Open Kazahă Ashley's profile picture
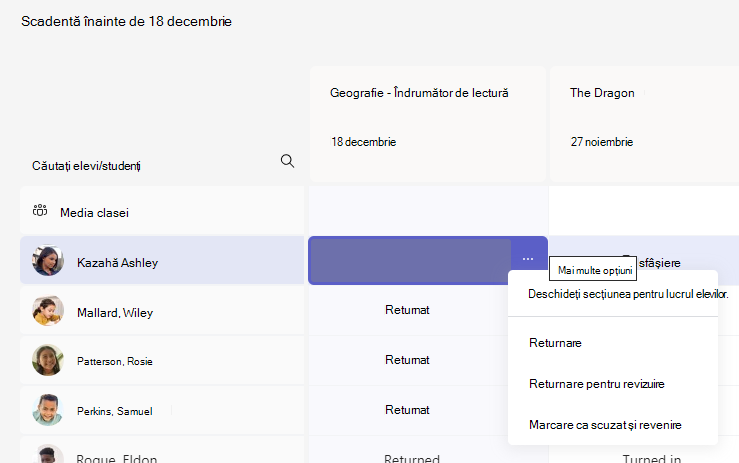Viewport: 739px width, 463px height. (x=48, y=260)
